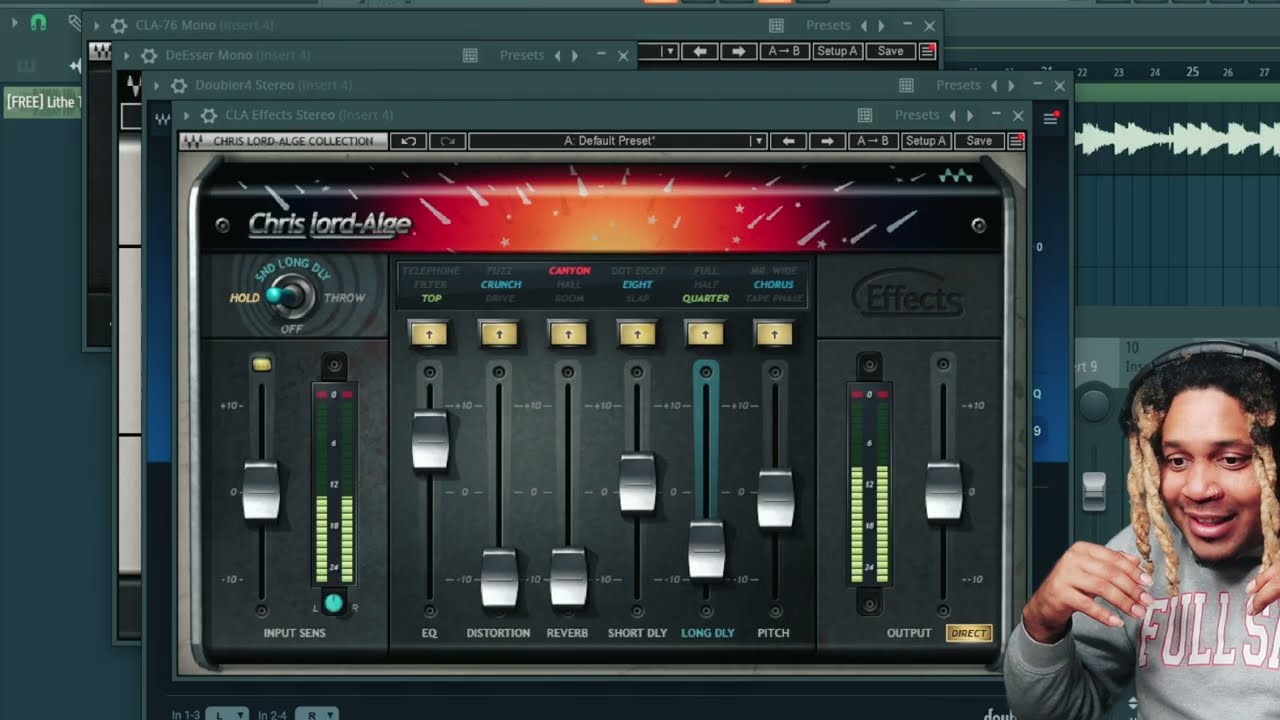The width and height of the screenshot is (1280, 720).
Task: Toggle Pitch mode arrow button
Action: pyautogui.click(x=774, y=335)
